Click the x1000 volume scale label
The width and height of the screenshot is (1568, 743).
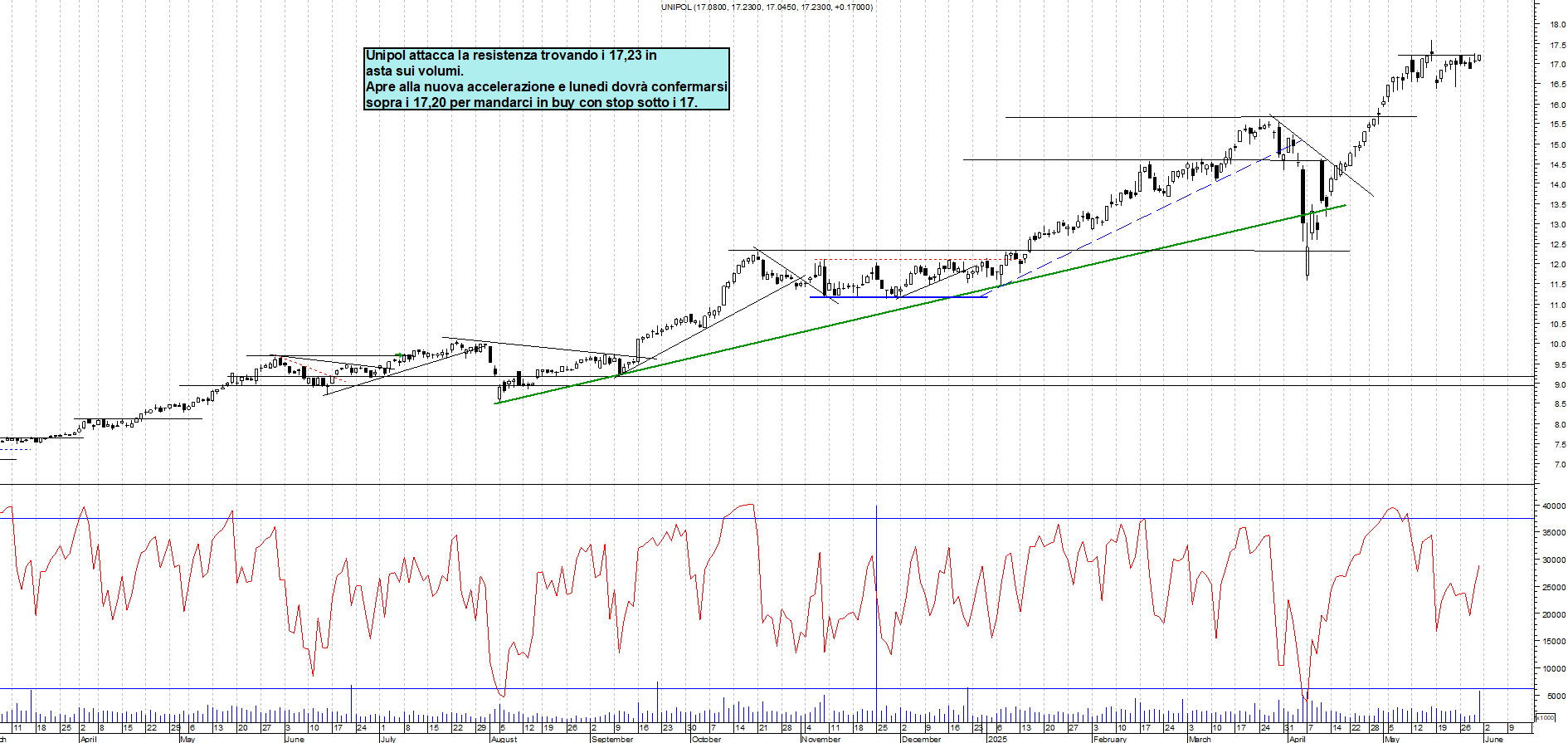(1546, 717)
